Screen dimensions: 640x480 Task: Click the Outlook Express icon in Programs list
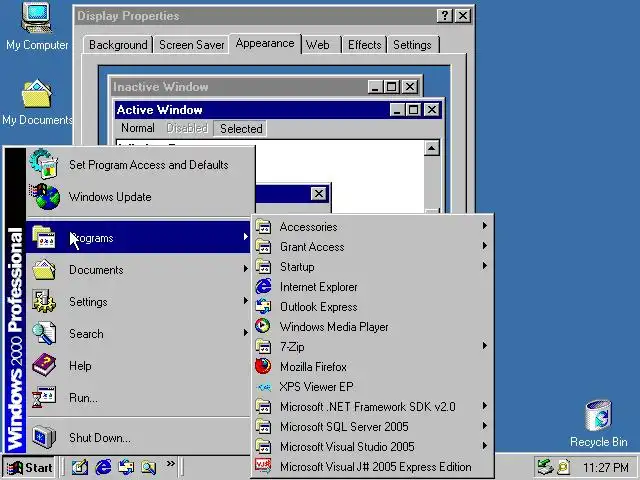pyautogui.click(x=263, y=307)
